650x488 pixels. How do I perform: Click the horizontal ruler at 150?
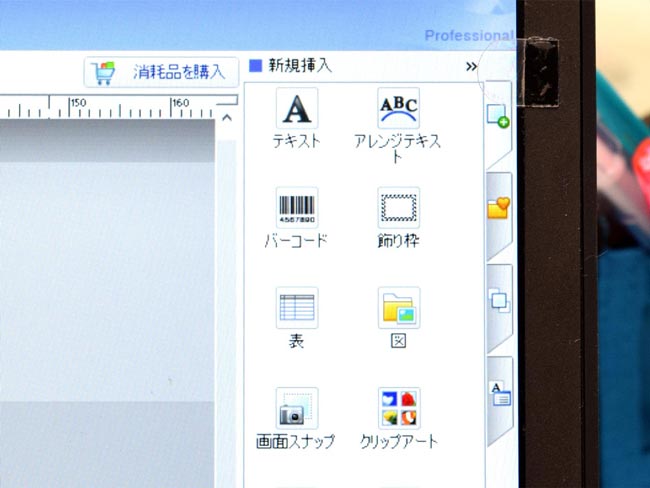point(78,103)
